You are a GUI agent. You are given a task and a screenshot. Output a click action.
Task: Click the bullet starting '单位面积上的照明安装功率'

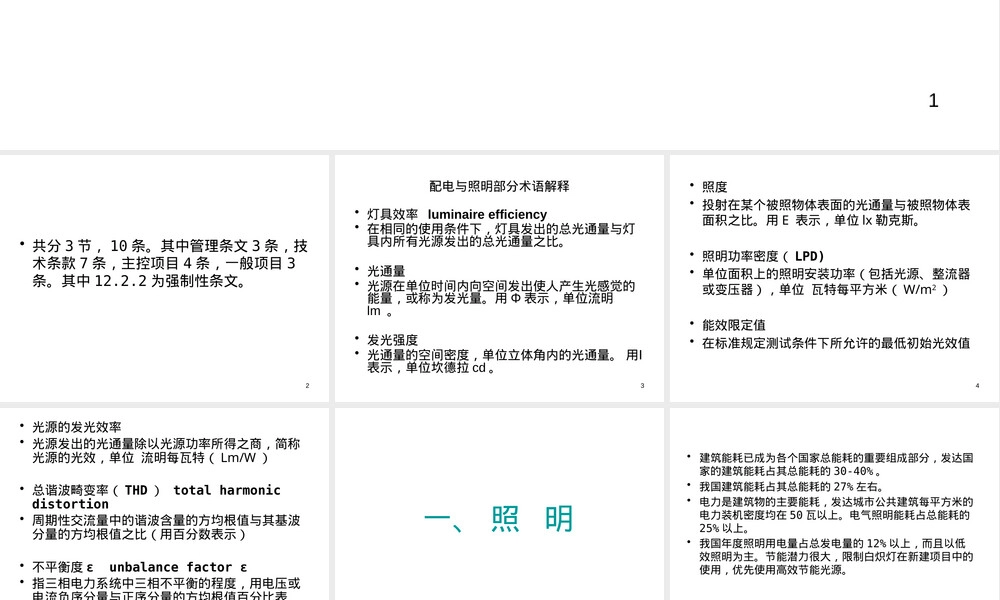[836, 282]
